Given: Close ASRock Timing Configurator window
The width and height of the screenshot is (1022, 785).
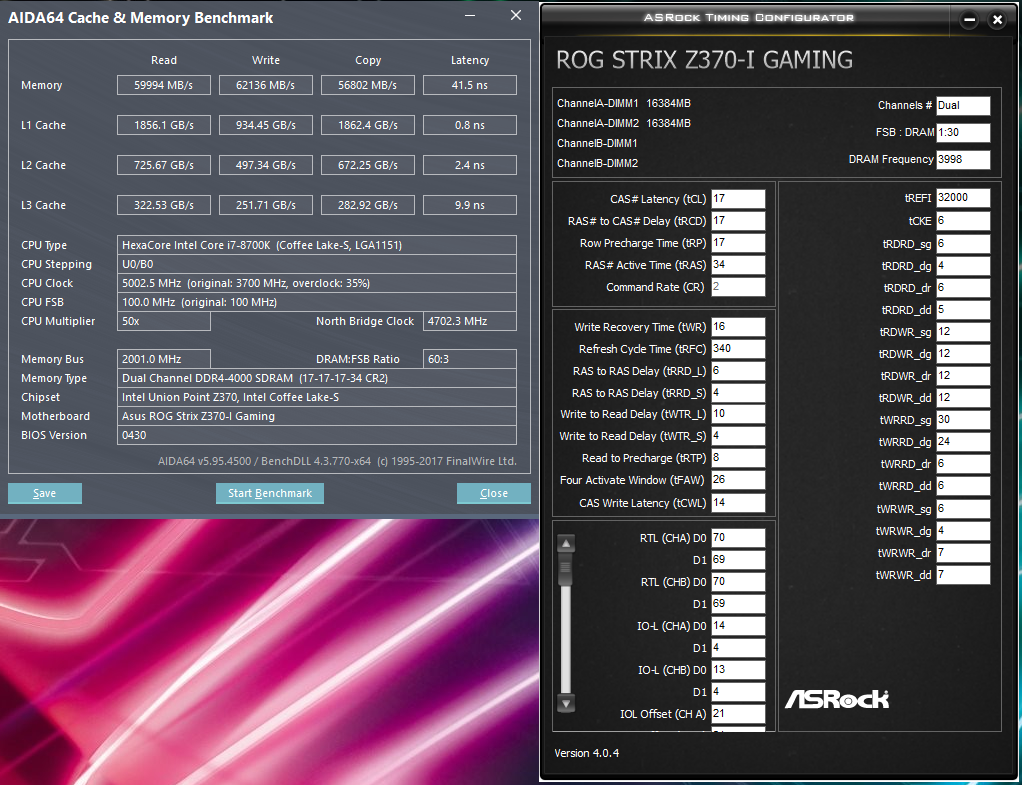Looking at the screenshot, I should 997,20.
